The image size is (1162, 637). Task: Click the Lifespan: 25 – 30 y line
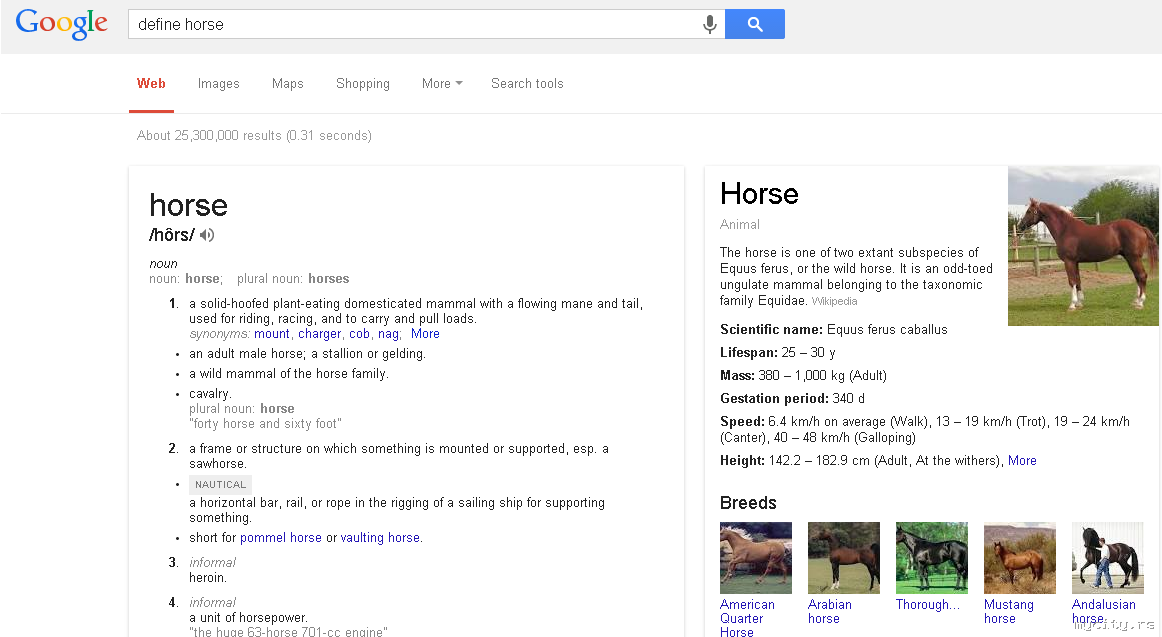pyautogui.click(x=777, y=353)
